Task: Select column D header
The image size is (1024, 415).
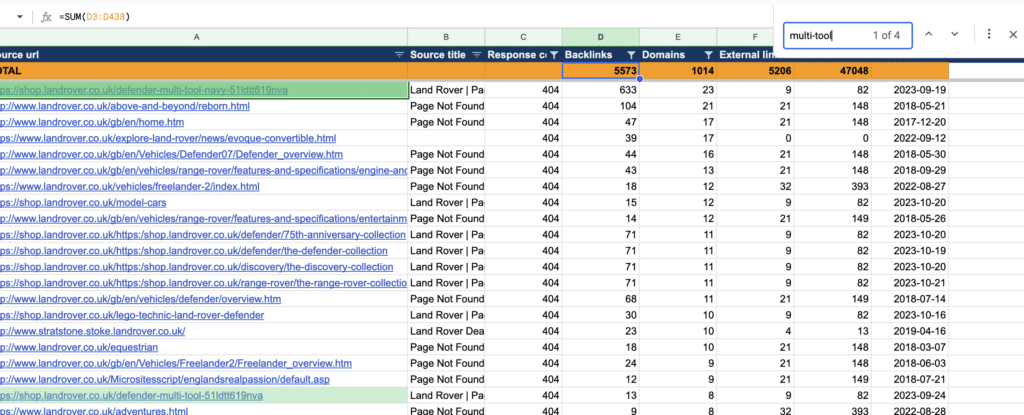Action: (x=600, y=38)
